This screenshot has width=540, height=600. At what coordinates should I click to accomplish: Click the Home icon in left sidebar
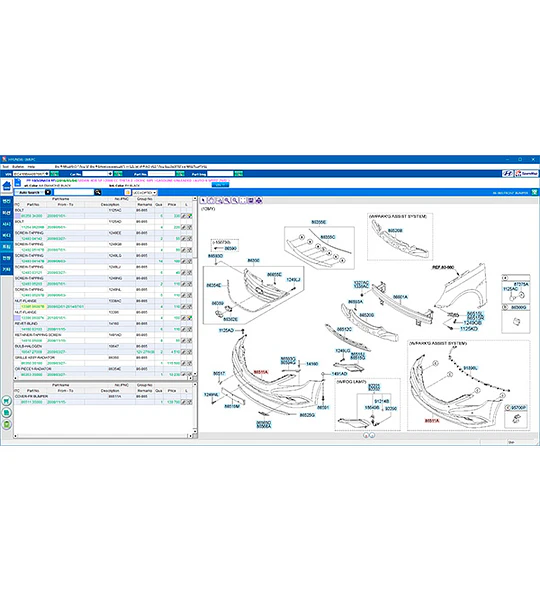click(x=7, y=186)
